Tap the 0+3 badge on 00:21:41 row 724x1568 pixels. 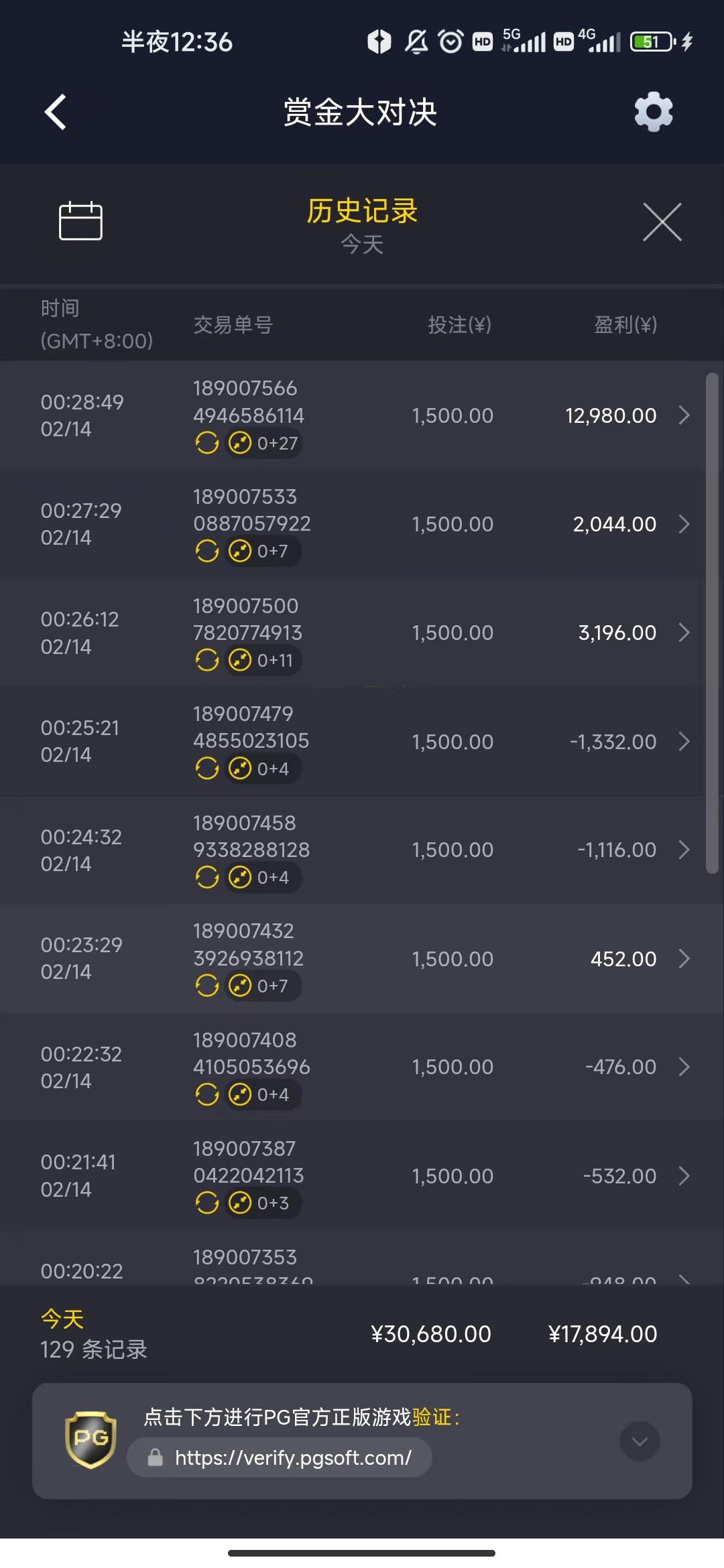263,1203
